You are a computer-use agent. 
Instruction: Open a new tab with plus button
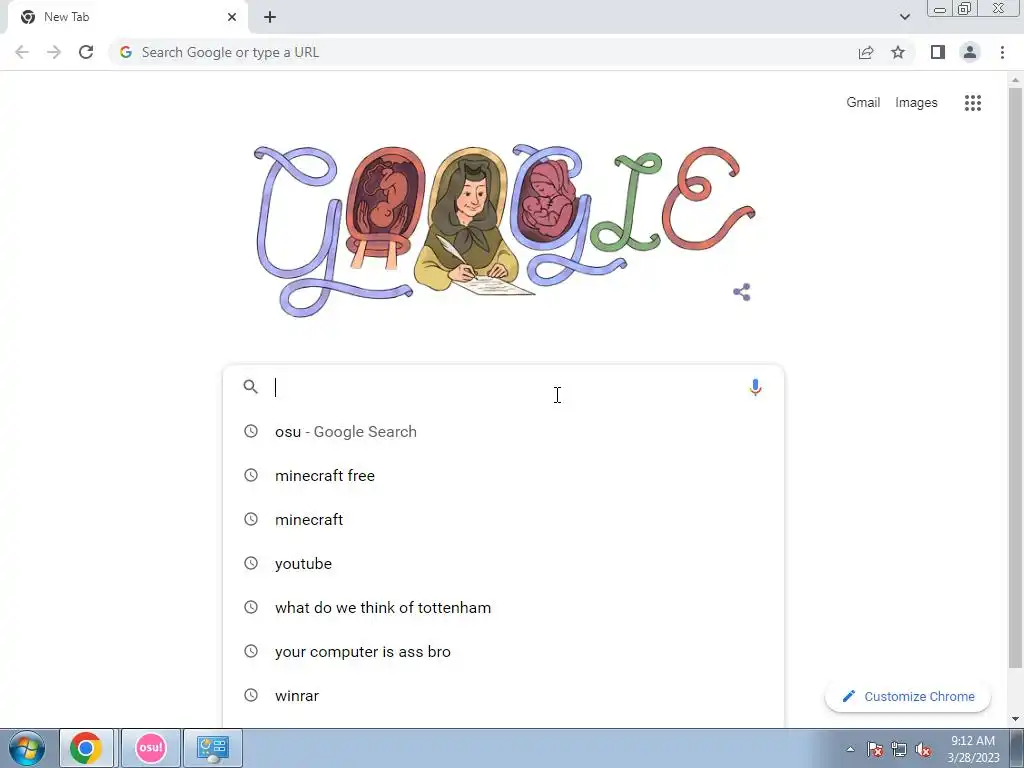(270, 17)
